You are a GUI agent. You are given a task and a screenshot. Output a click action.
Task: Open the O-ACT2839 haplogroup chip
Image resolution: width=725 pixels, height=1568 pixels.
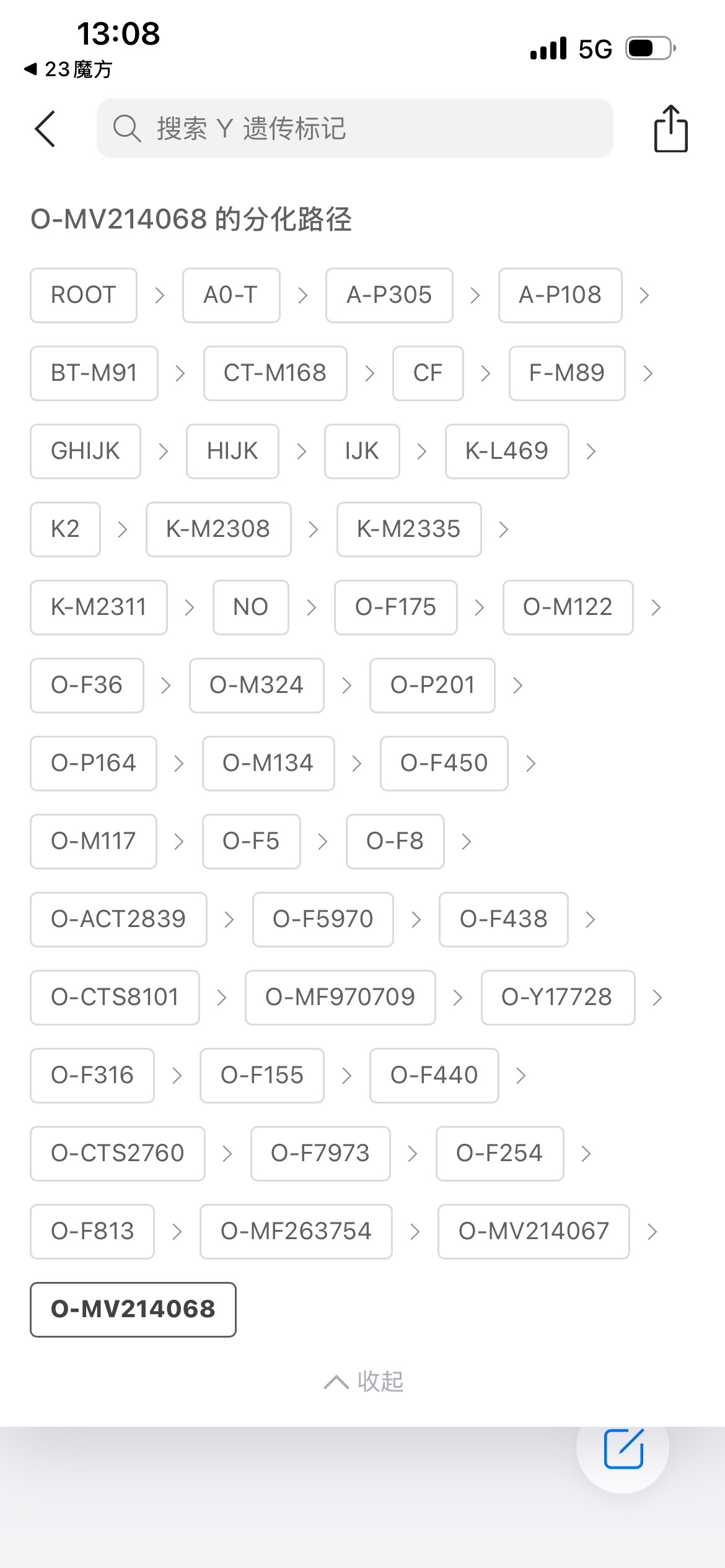118,920
